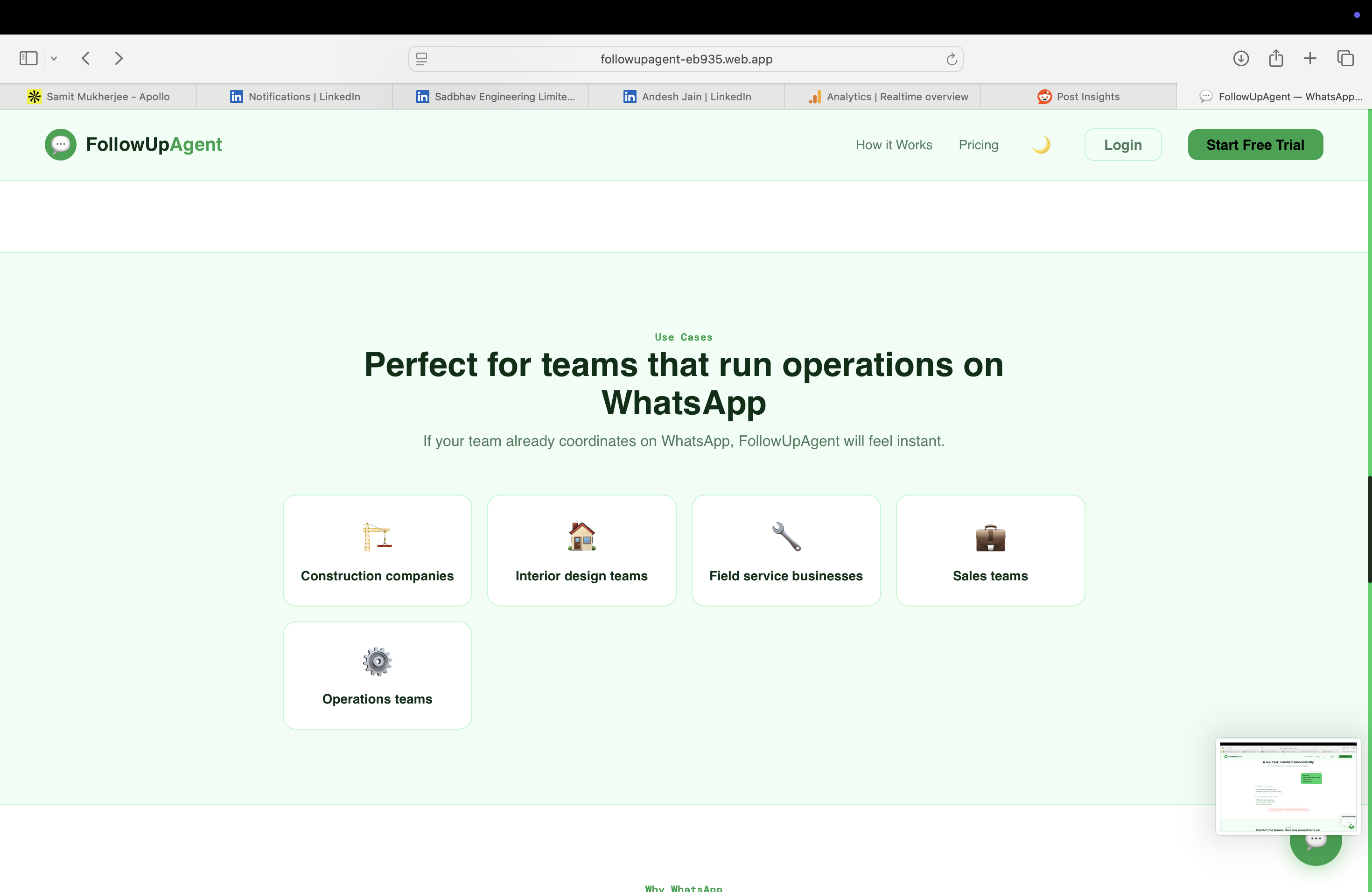Viewport: 1372px width, 892px height.
Task: Open the sidebar options dropdown chevron
Action: pyautogui.click(x=54, y=59)
